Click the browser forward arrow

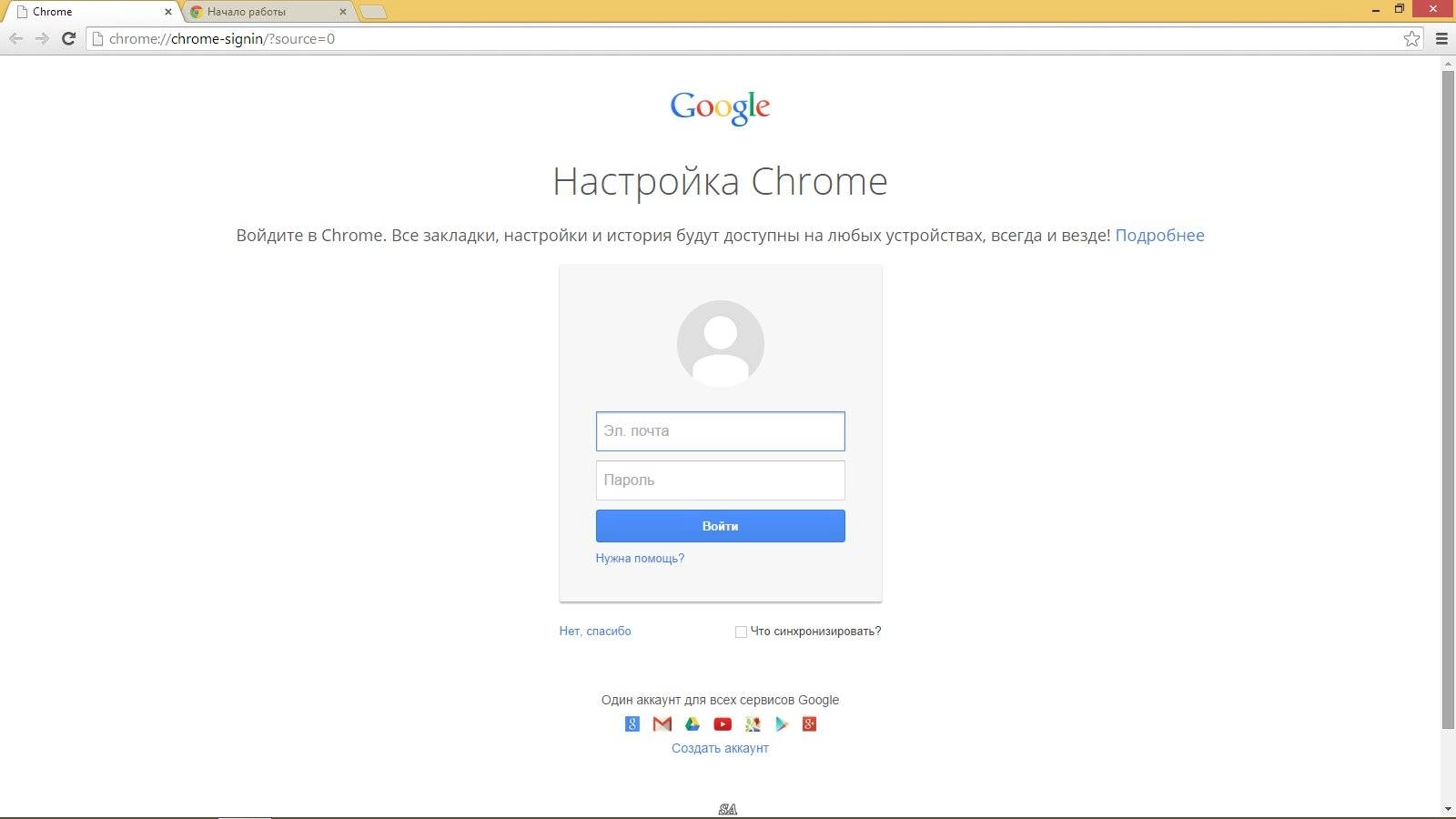click(x=42, y=38)
